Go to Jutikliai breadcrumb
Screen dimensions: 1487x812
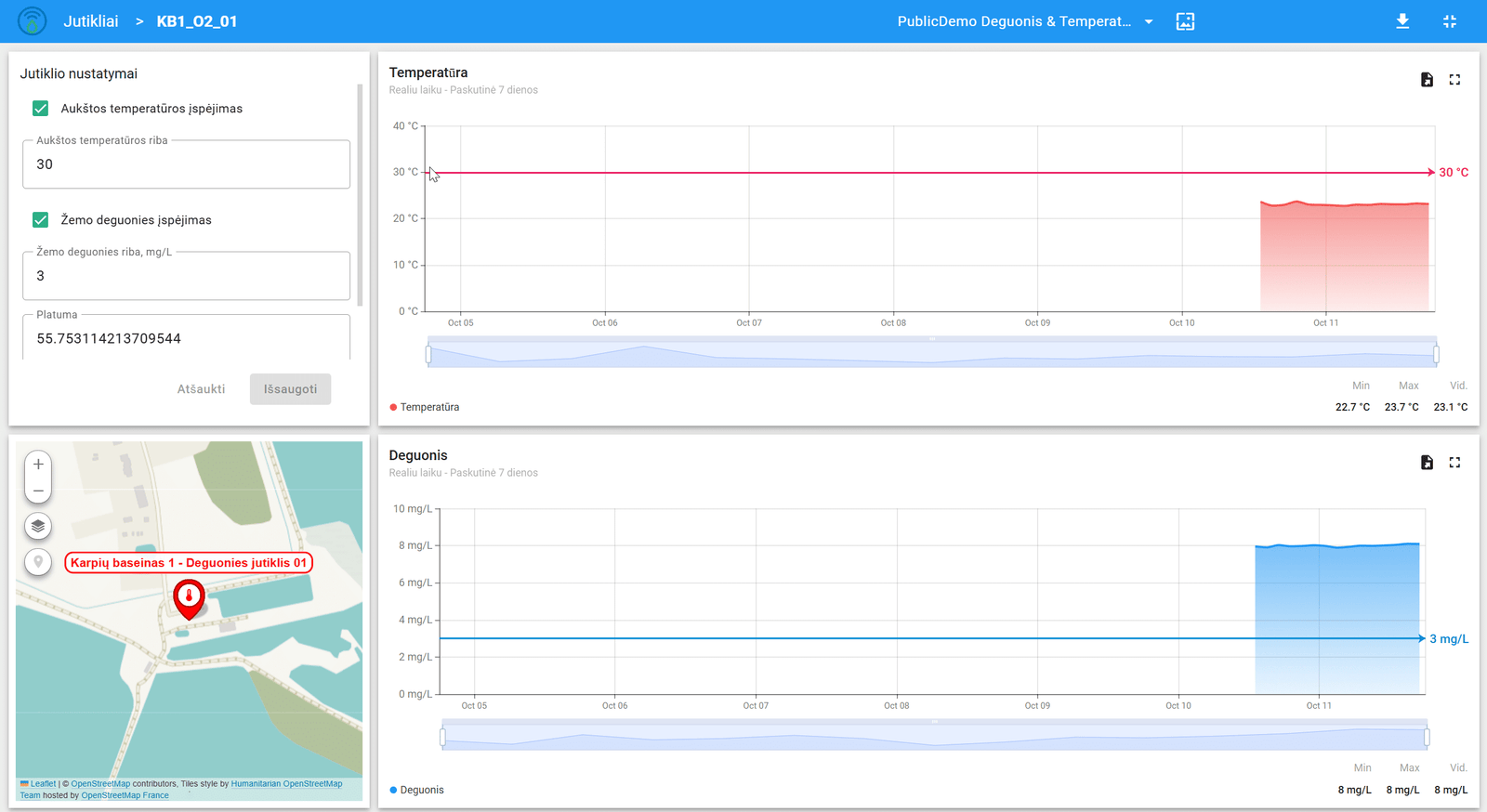91,21
